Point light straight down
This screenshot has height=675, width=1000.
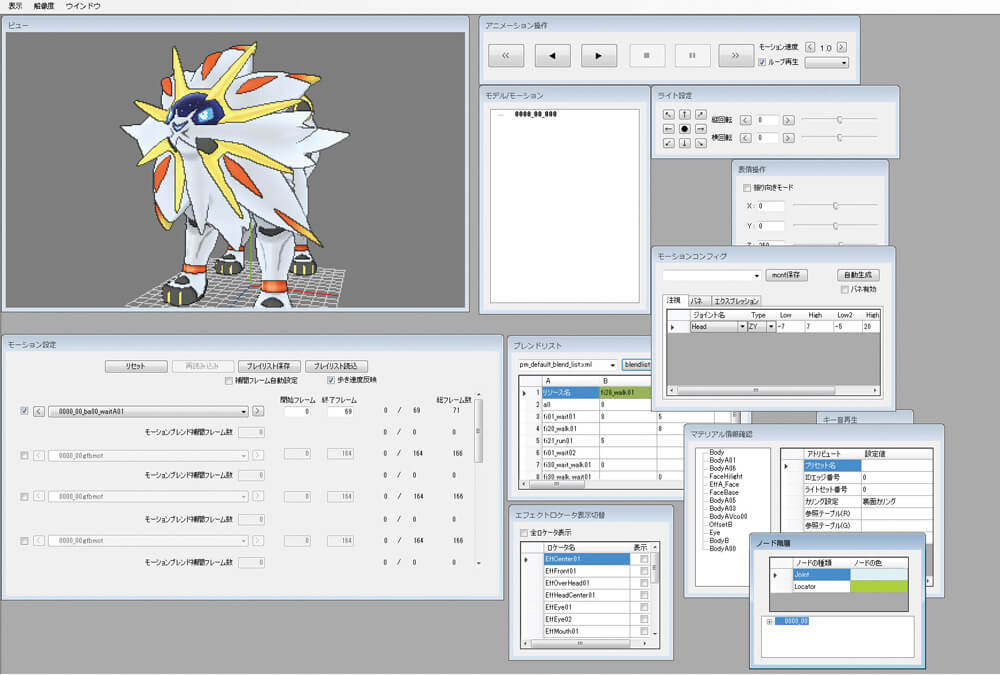(x=684, y=143)
